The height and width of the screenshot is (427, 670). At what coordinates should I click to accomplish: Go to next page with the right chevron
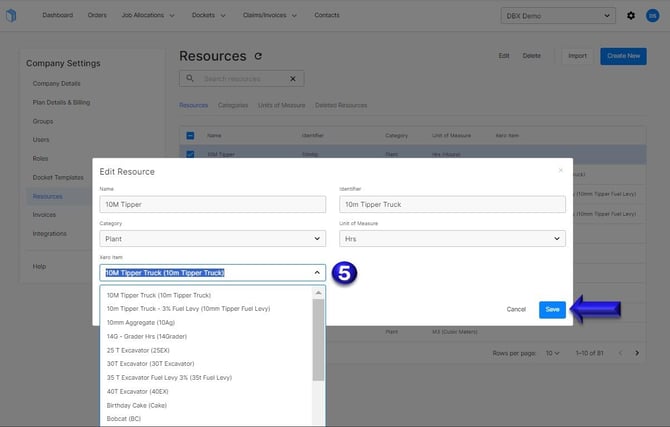[637, 353]
